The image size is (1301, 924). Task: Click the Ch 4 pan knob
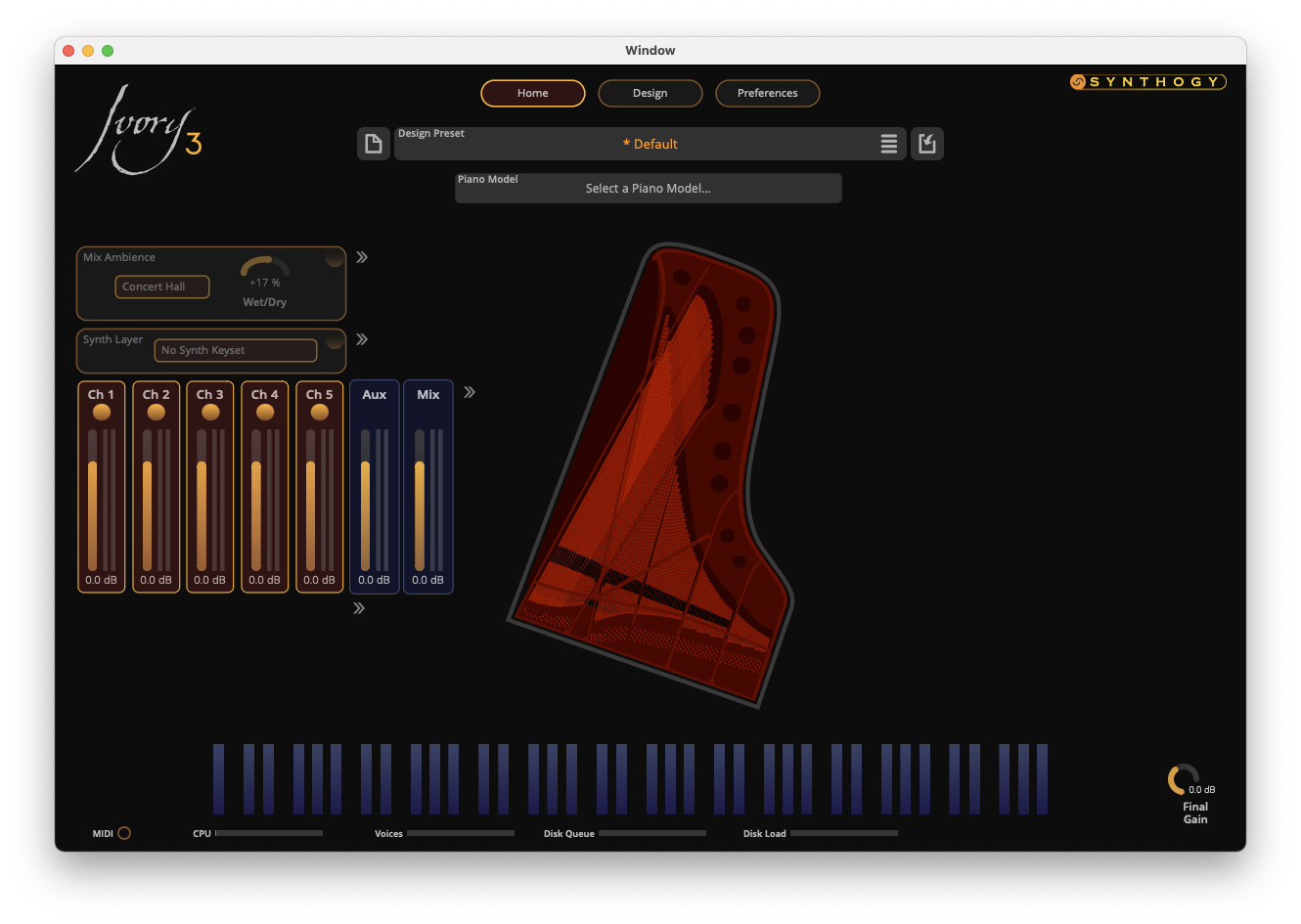[x=265, y=413]
